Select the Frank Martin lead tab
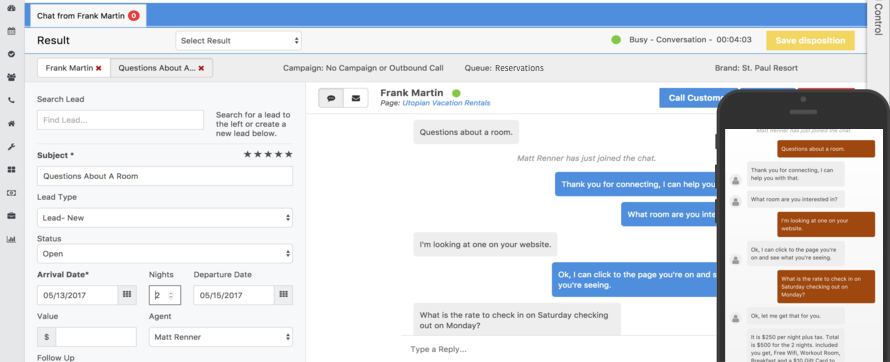 (x=74, y=68)
